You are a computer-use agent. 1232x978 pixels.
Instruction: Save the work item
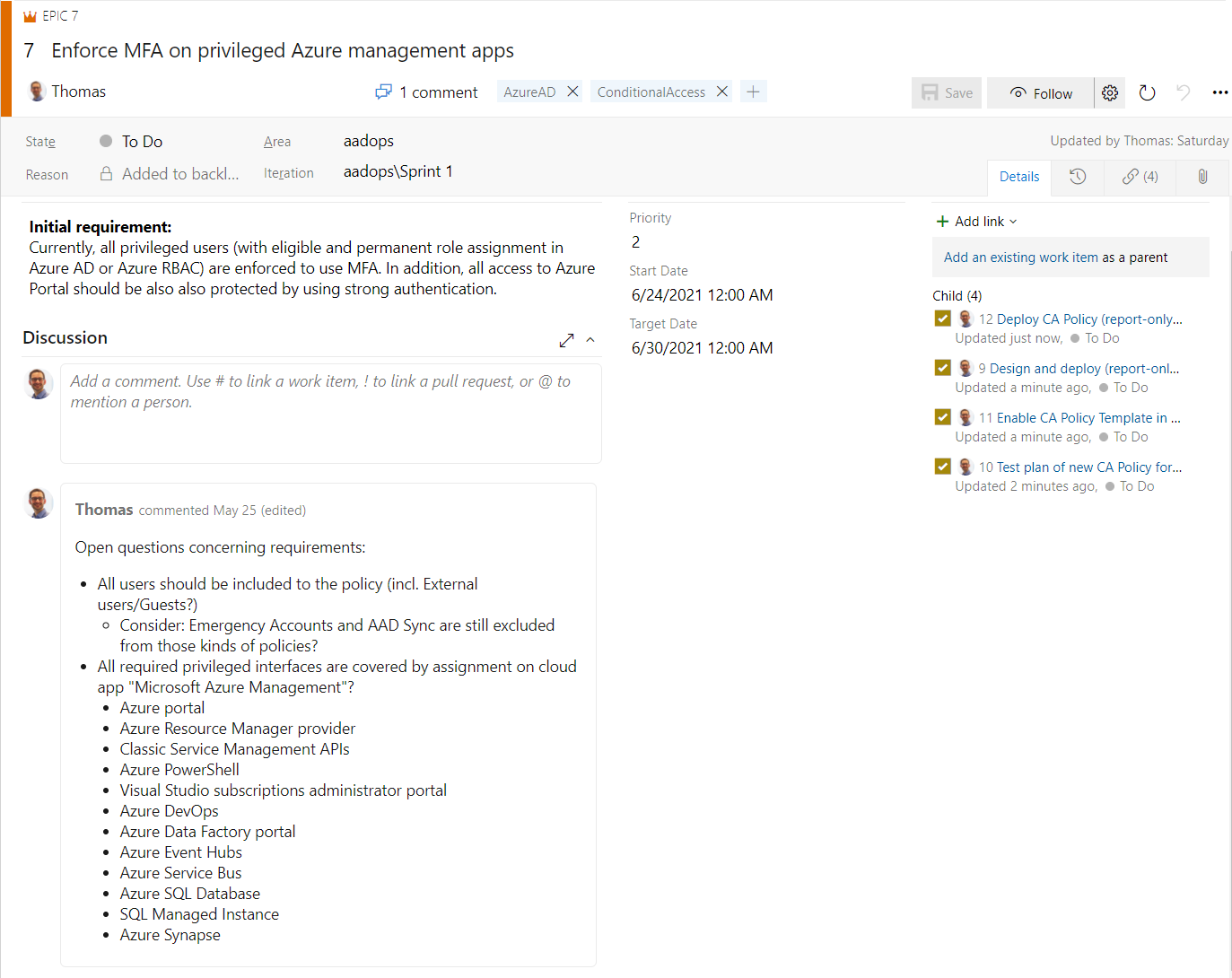pos(947,92)
